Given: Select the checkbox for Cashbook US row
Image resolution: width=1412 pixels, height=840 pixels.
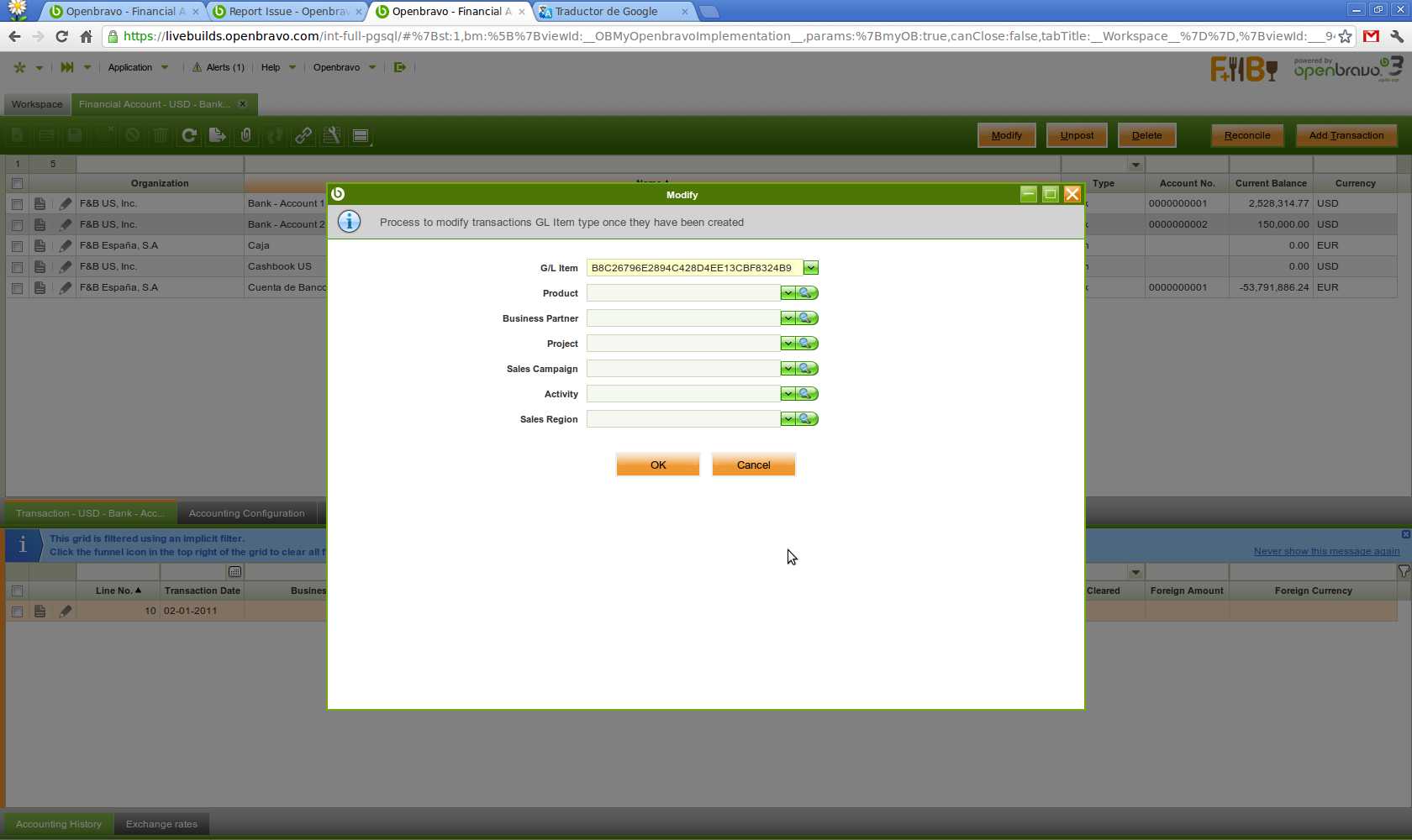Looking at the screenshot, I should pos(17,267).
